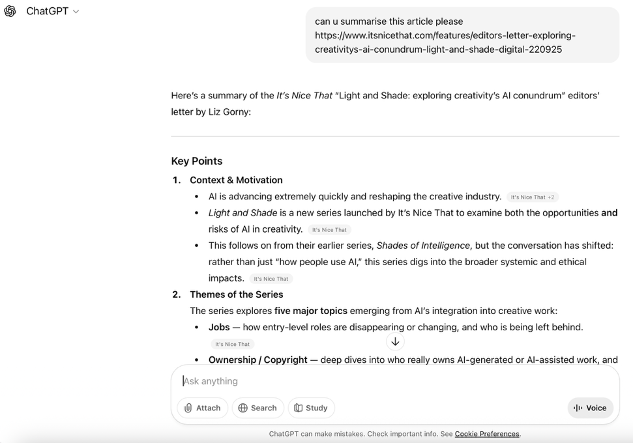This screenshot has width=634, height=444.
Task: Open the citation chip under the Jobs bullet
Action: click(232, 344)
